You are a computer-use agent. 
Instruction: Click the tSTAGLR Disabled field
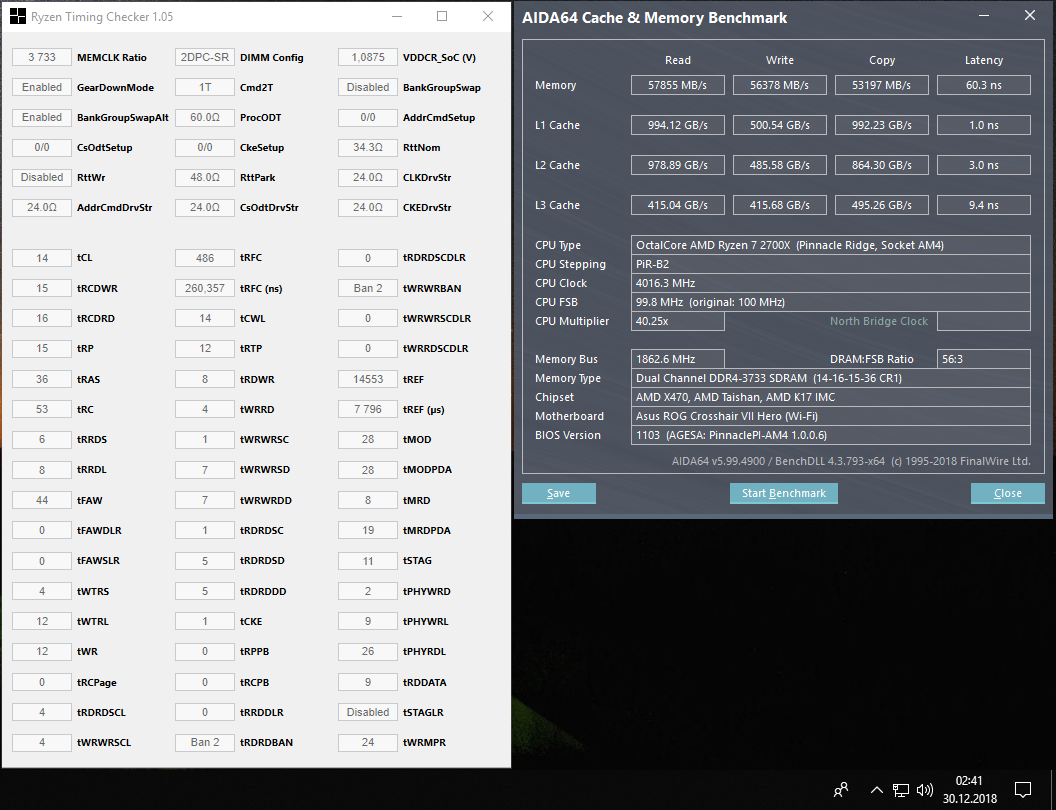368,712
